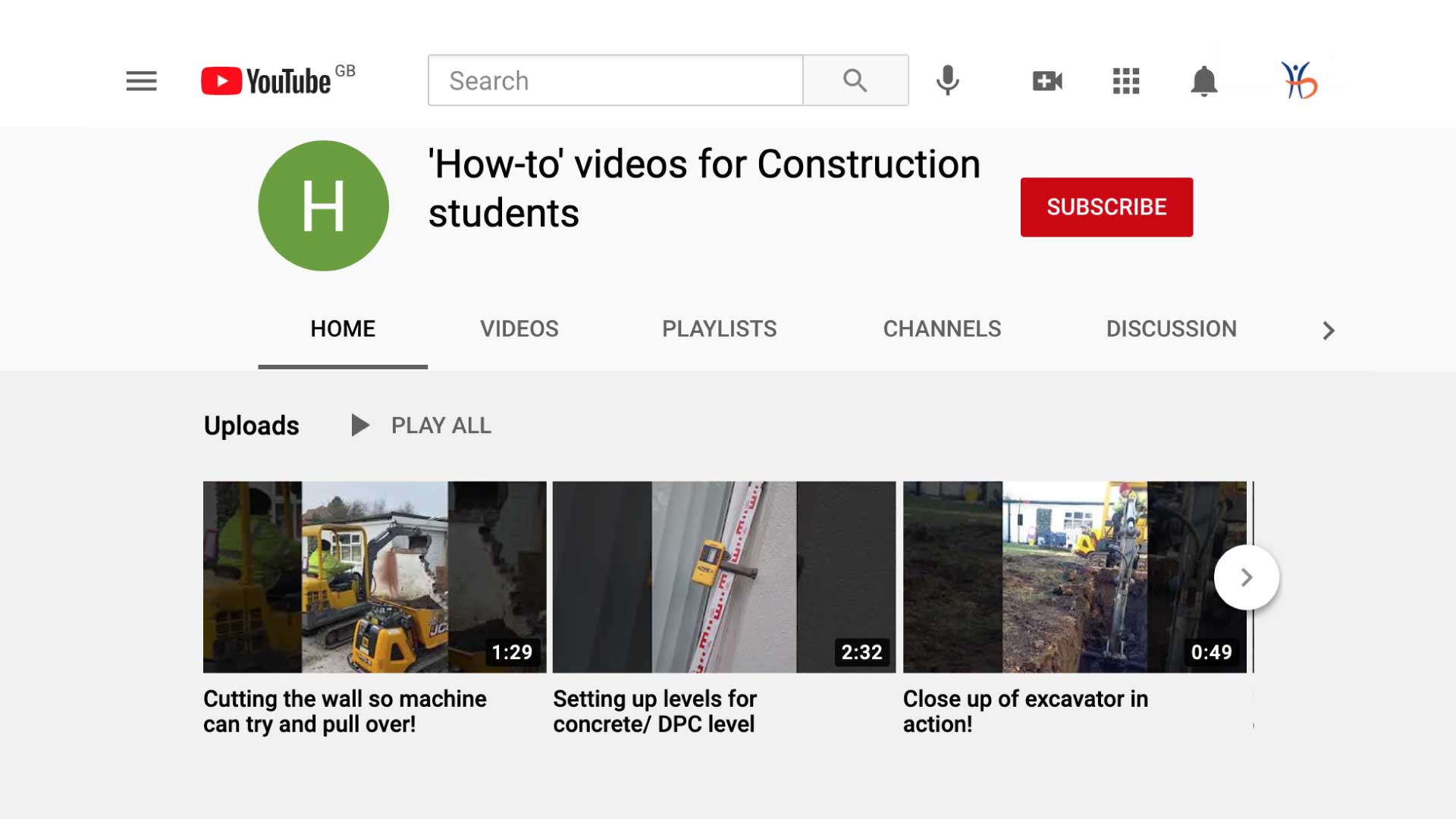Focus the Search input field
The image size is (1456, 819).
click(615, 80)
